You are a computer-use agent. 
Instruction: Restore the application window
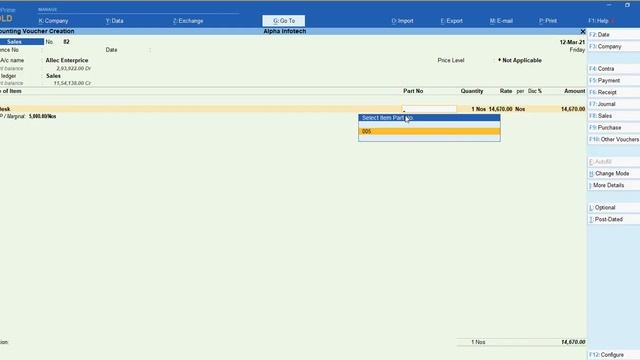click(x=627, y=5)
